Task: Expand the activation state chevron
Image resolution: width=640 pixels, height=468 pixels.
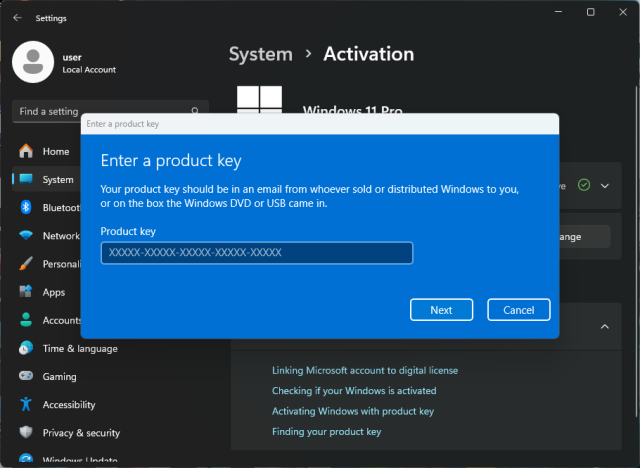Action: 605,186
